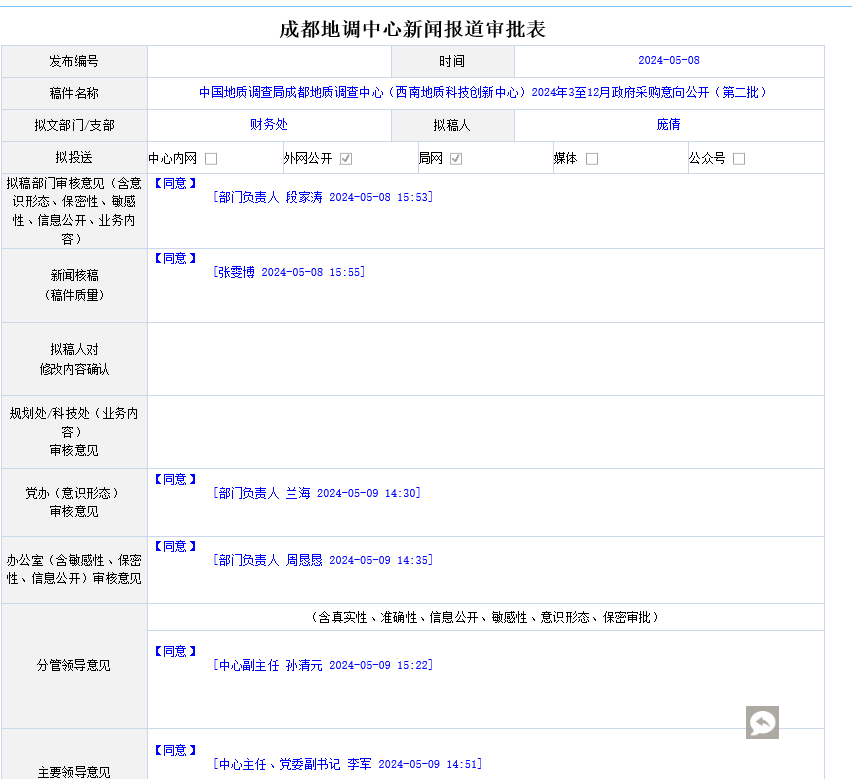Click the note 含真实性、准确性、信息公开
The image size is (852, 779).
pyautogui.click(x=485, y=617)
